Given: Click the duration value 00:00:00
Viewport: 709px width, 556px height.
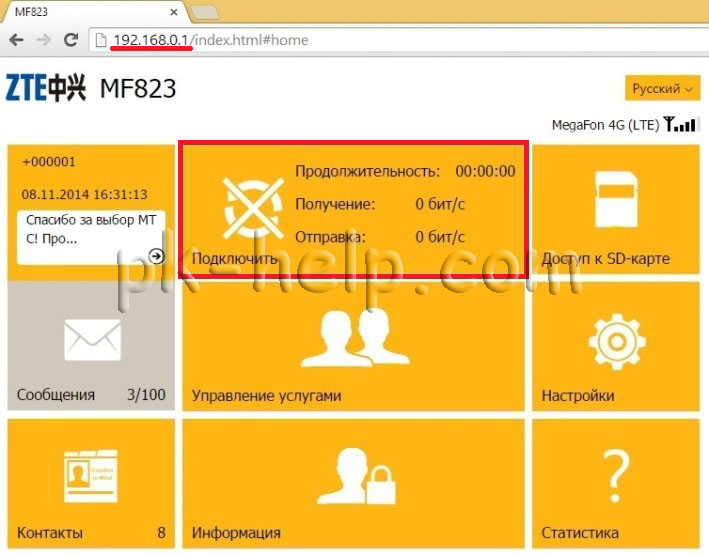Looking at the screenshot, I should coord(485,171).
